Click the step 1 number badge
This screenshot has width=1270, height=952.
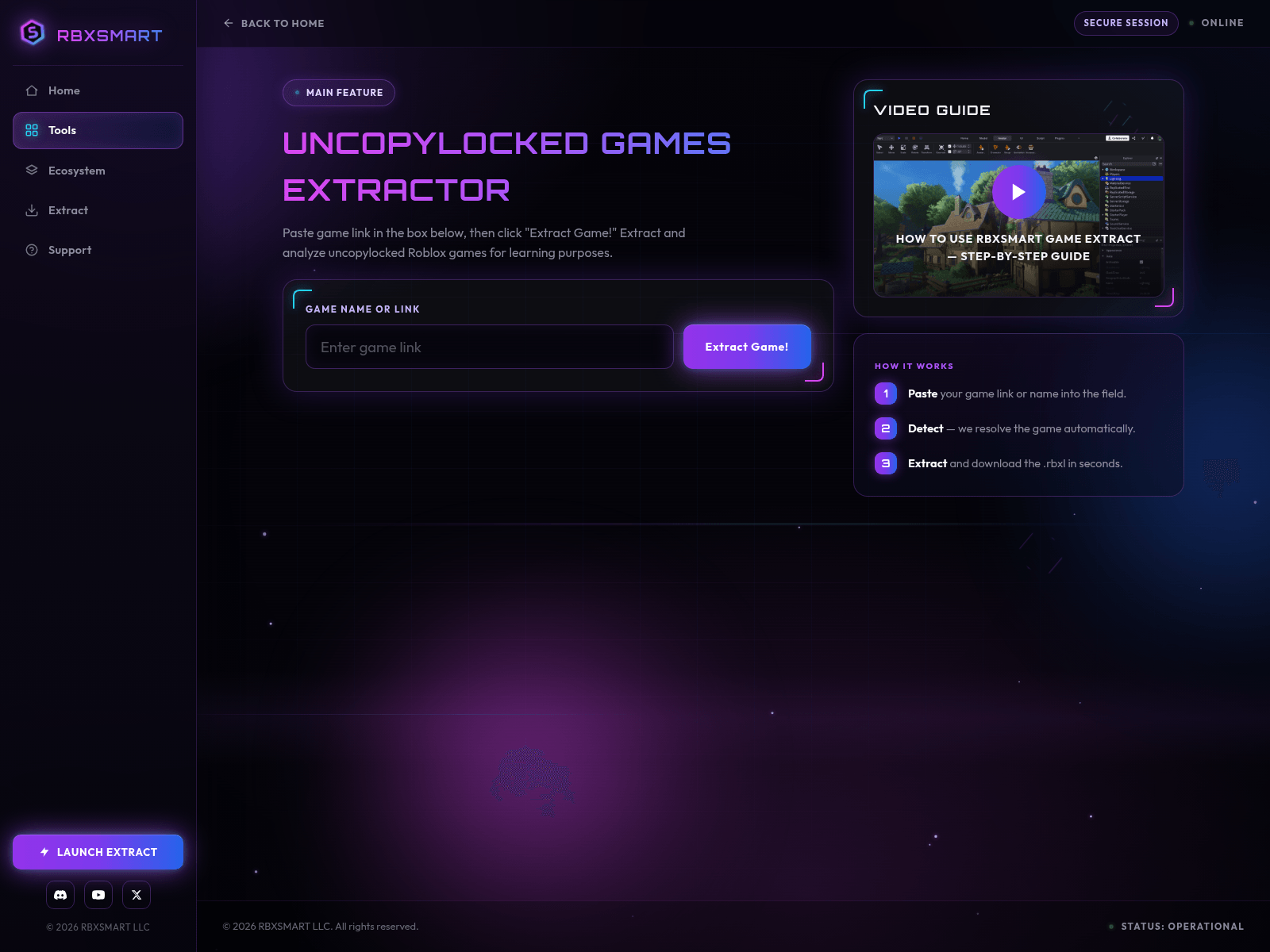pyautogui.click(x=886, y=393)
